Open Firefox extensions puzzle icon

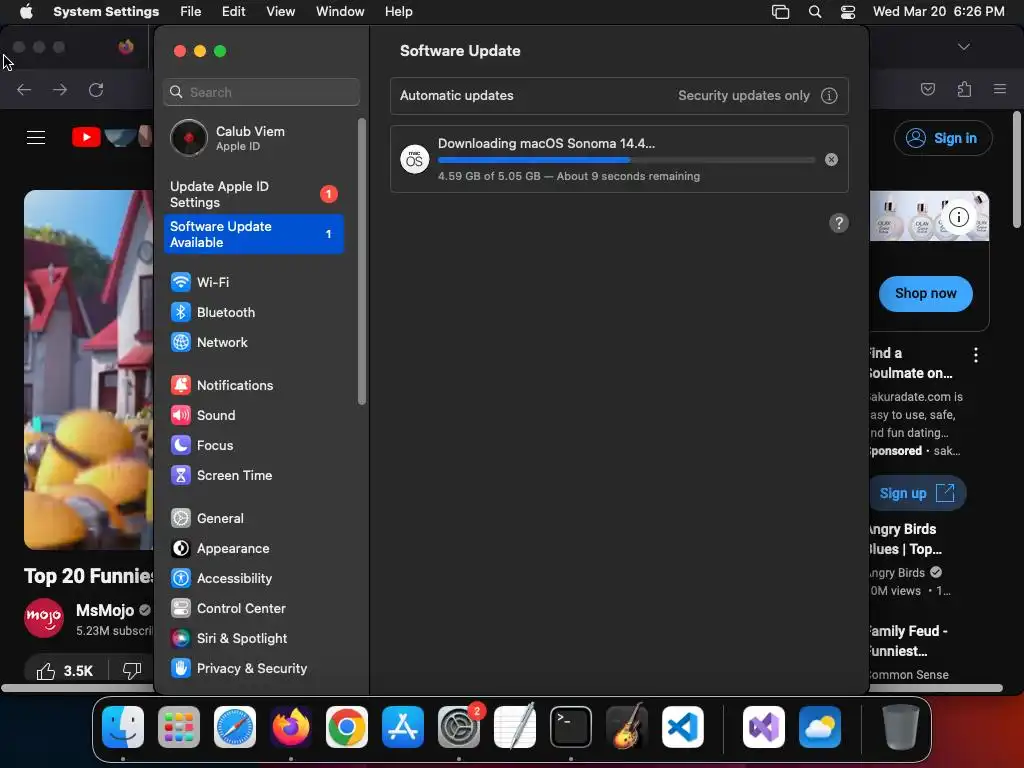tap(964, 89)
